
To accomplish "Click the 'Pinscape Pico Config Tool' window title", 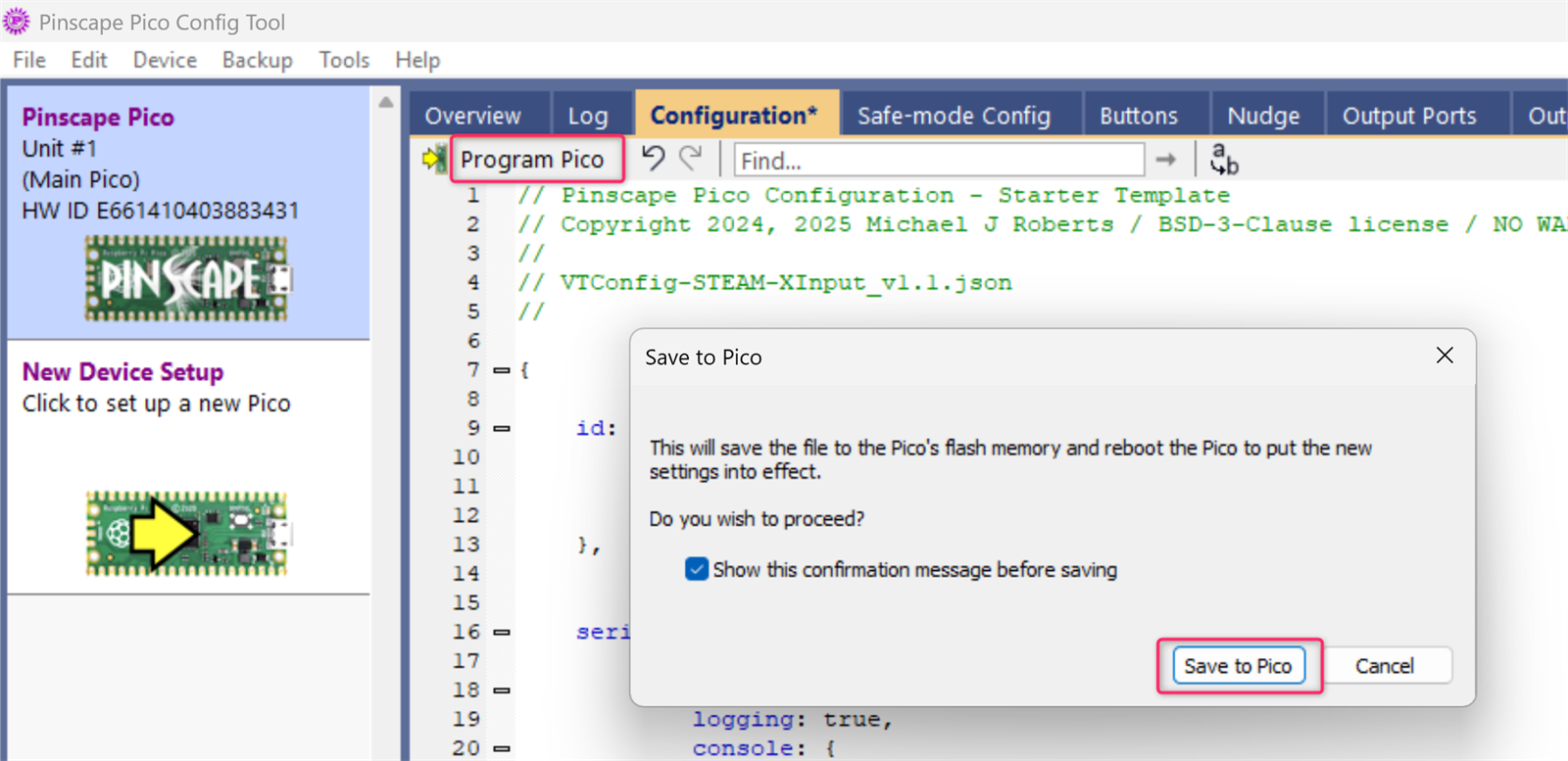I will (x=162, y=22).
